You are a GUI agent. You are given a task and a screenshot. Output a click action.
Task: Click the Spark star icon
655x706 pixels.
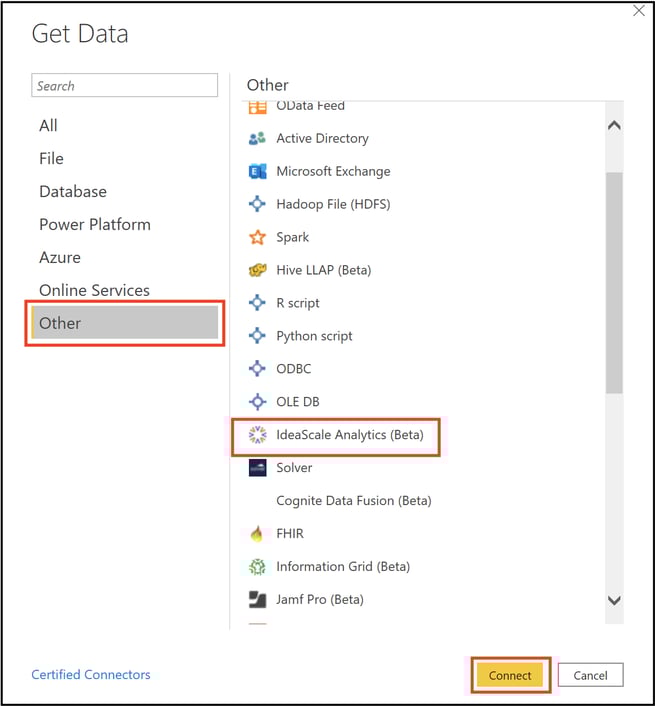257,237
